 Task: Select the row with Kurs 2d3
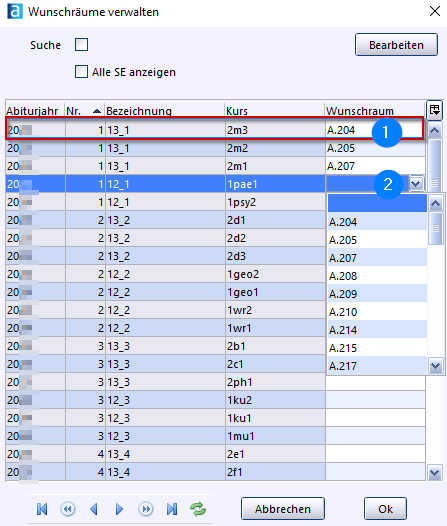(x=166, y=256)
